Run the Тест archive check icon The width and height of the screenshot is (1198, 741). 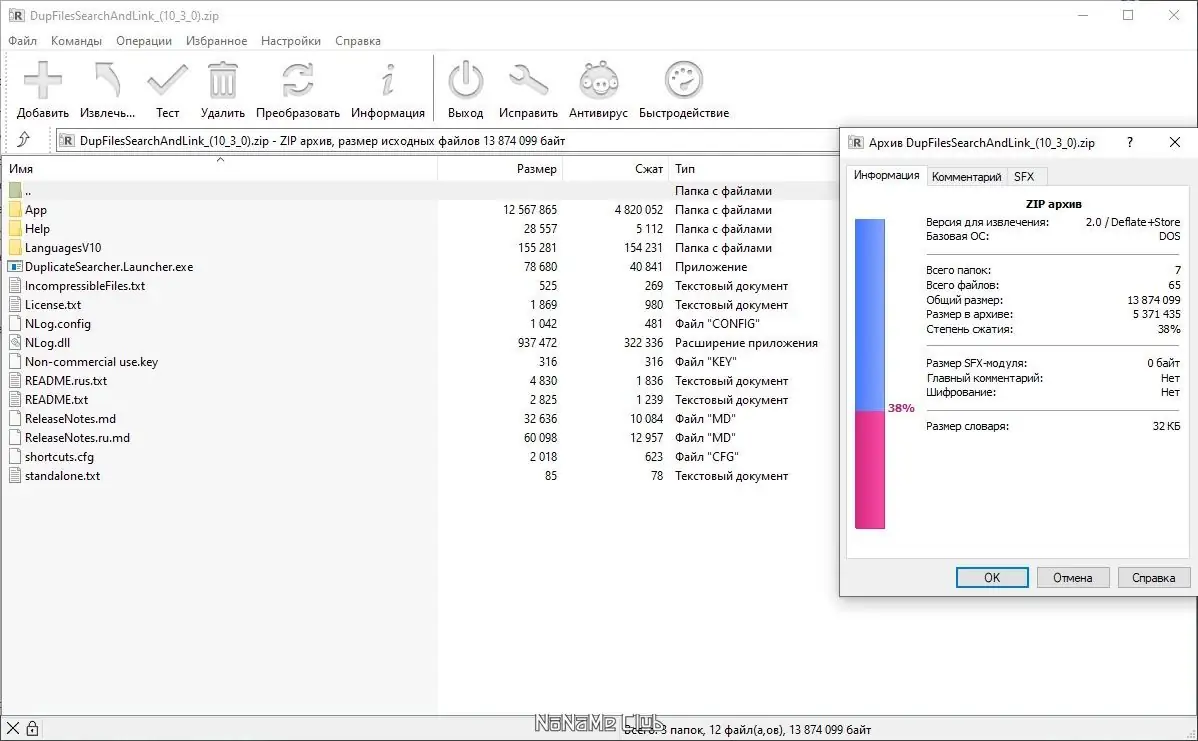[x=167, y=80]
